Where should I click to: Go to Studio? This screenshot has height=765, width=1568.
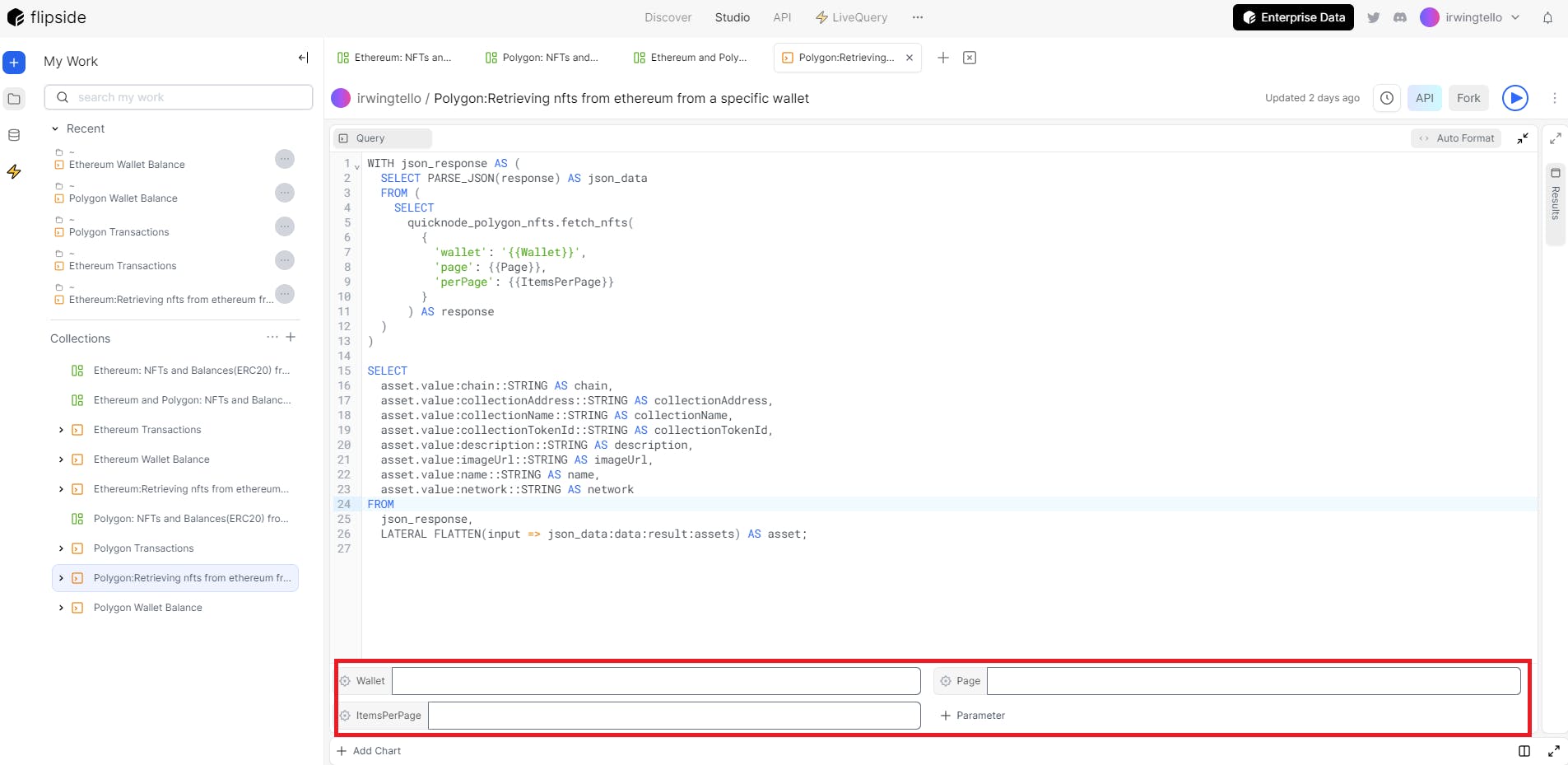tap(732, 17)
